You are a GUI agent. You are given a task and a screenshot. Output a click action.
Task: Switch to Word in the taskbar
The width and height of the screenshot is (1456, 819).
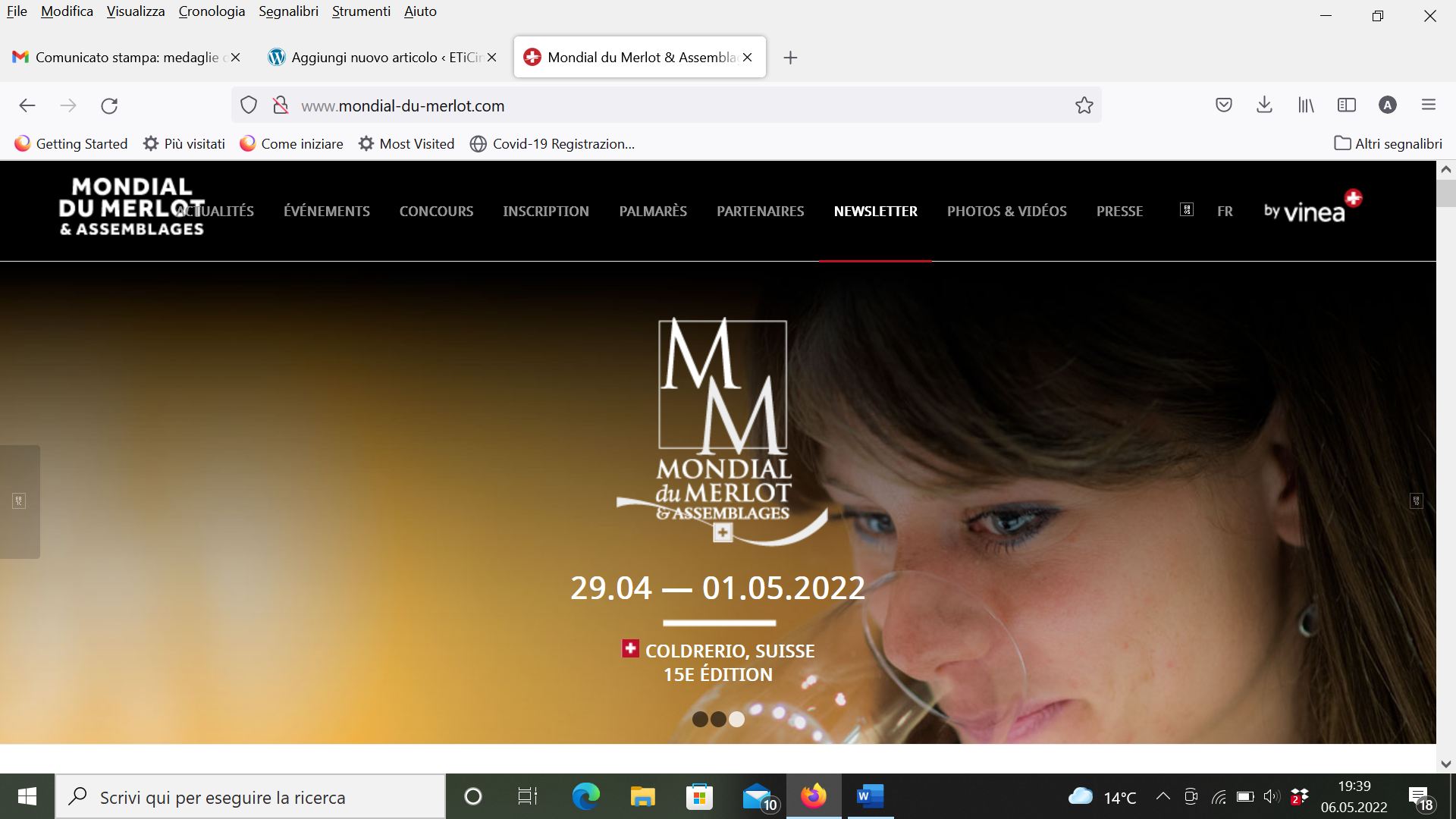[870, 796]
